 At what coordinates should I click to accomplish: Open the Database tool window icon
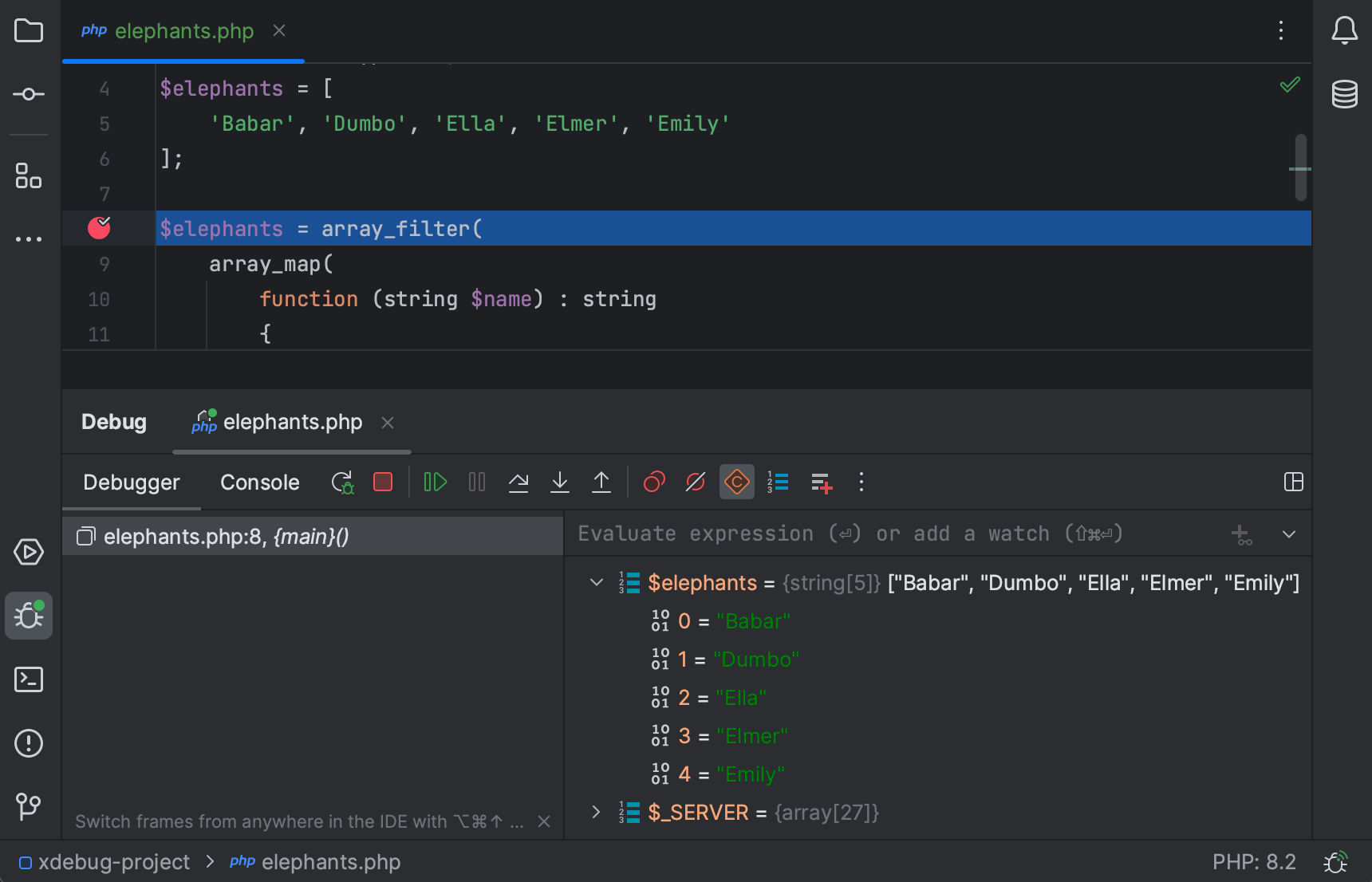pos(1344,94)
